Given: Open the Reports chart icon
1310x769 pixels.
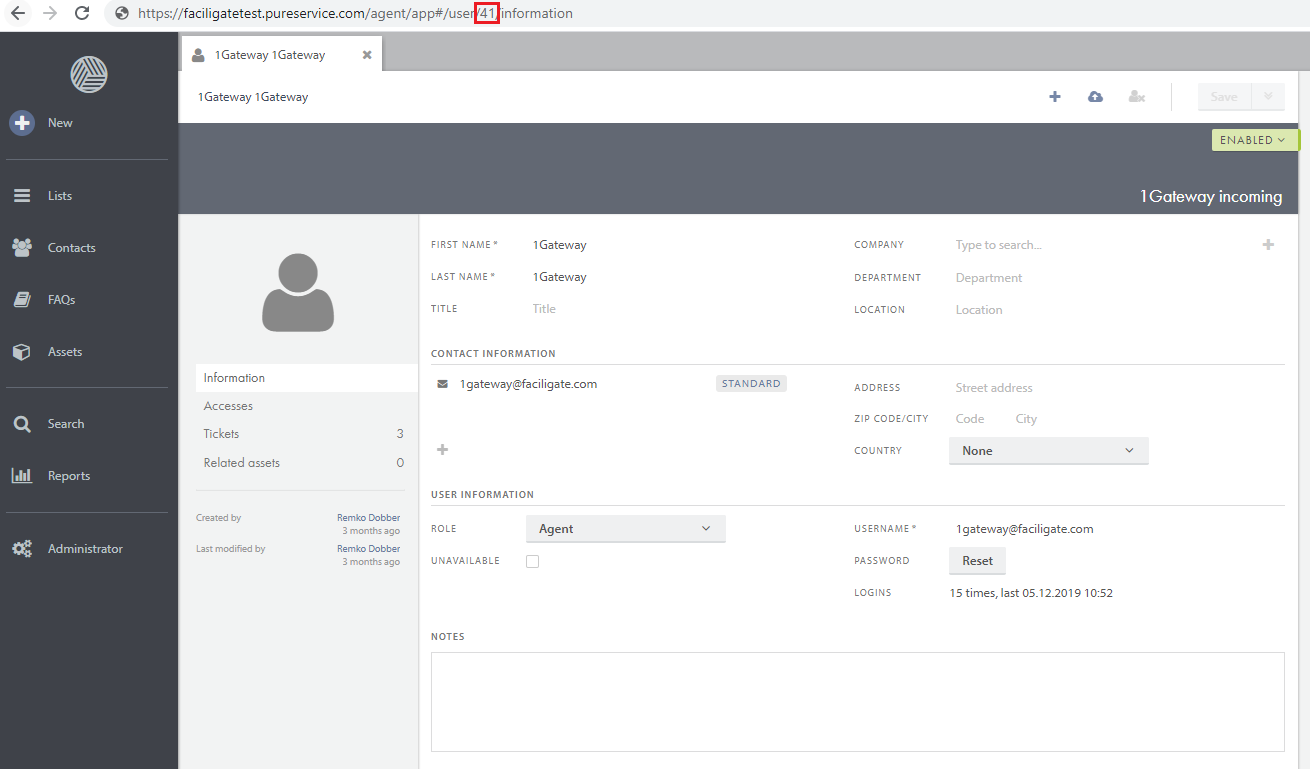Looking at the screenshot, I should point(22,476).
